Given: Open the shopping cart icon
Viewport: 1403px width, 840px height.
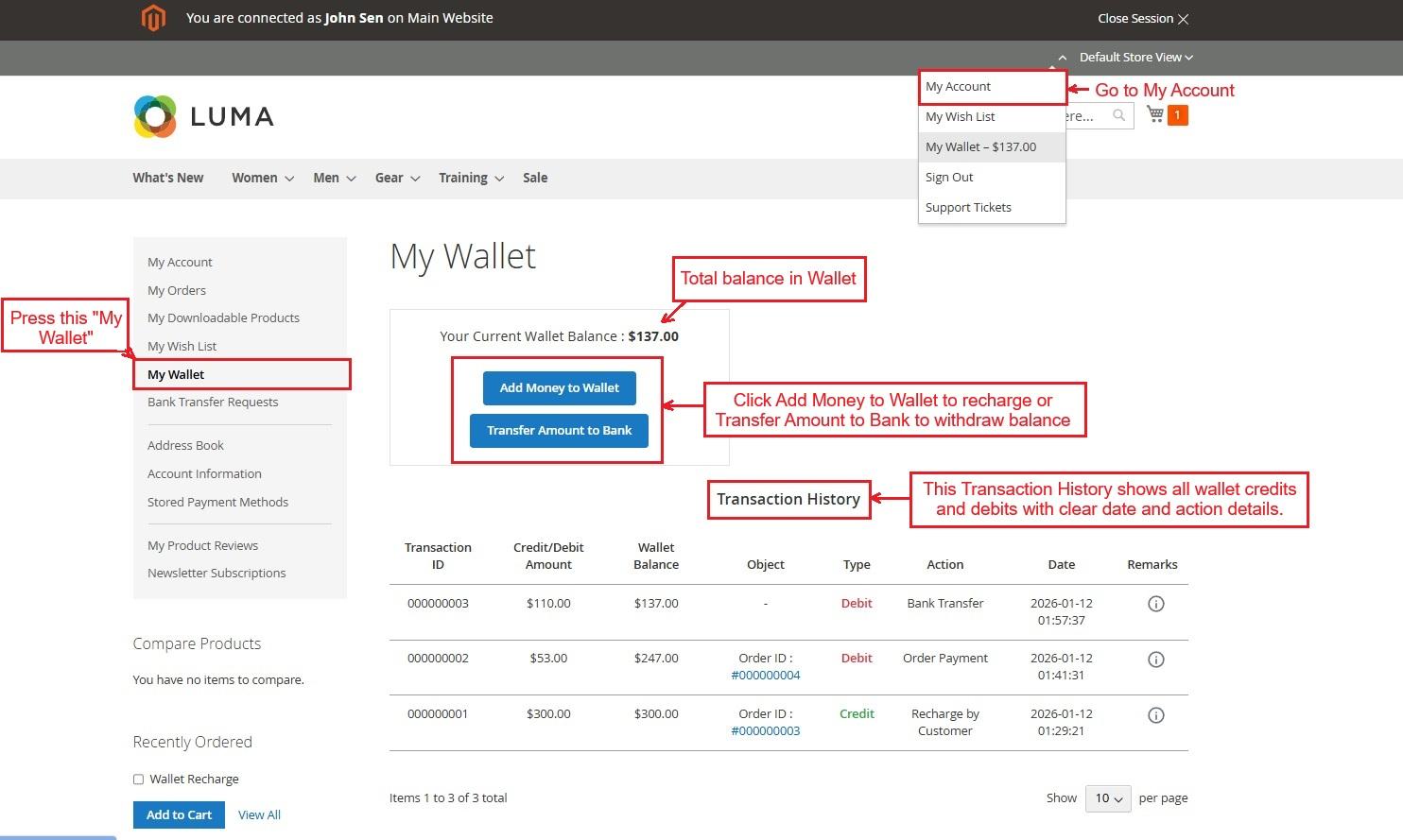Looking at the screenshot, I should [x=1155, y=114].
